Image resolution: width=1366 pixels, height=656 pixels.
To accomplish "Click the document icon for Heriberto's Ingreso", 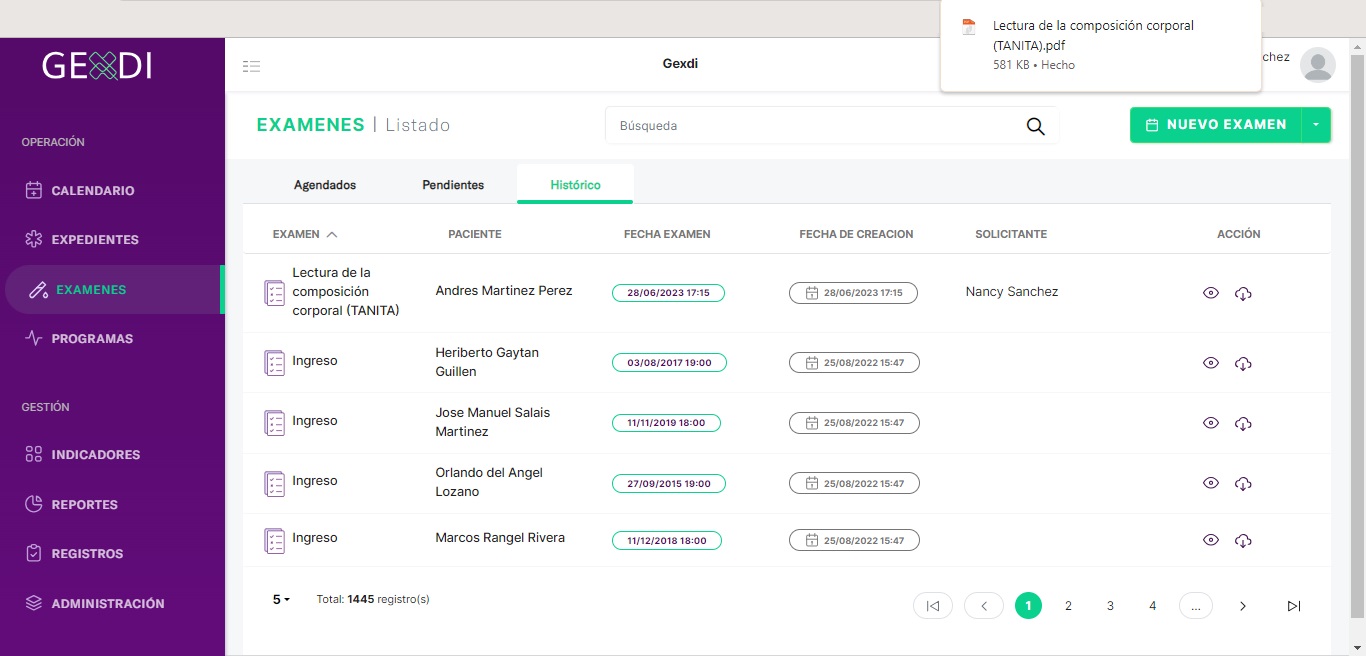I will (274, 362).
